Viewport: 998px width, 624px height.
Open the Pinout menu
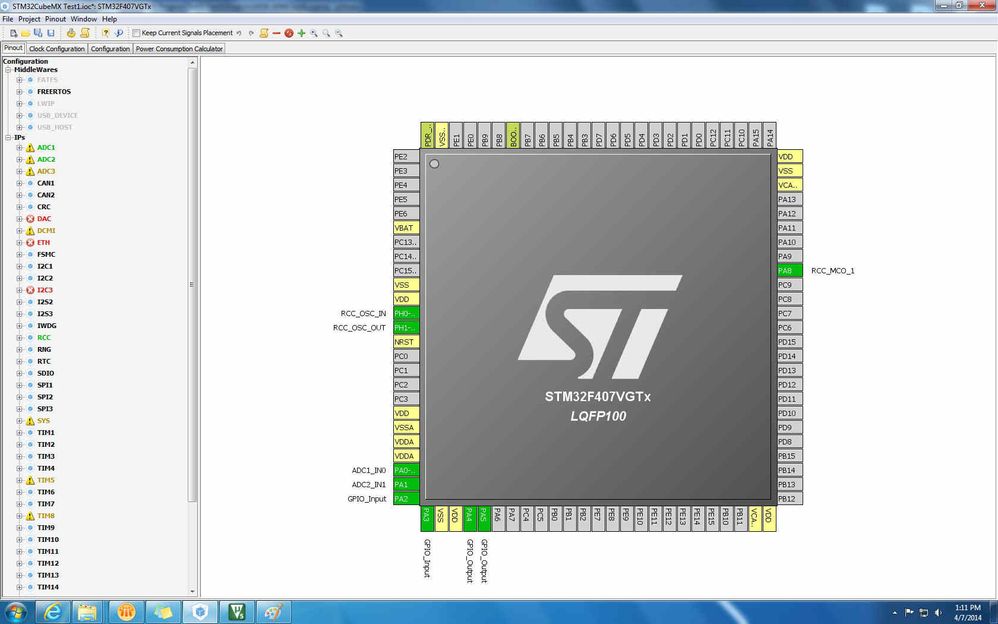click(55, 19)
